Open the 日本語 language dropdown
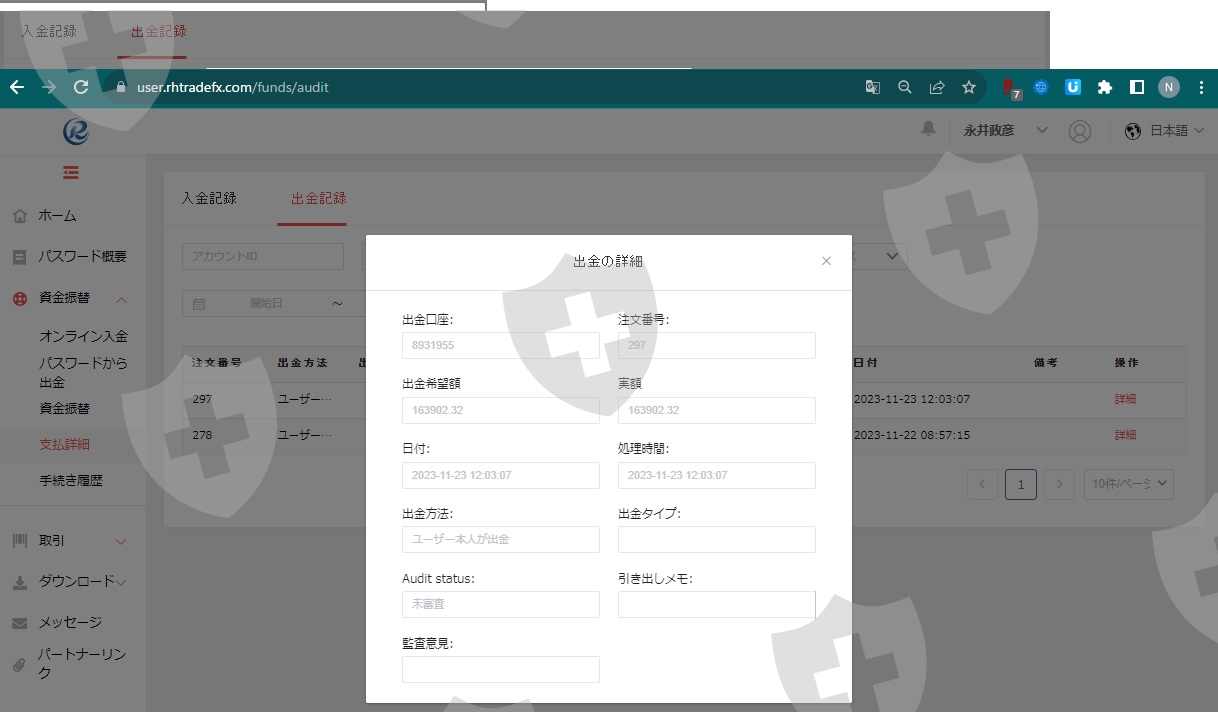The image size is (1218, 712). click(1164, 131)
